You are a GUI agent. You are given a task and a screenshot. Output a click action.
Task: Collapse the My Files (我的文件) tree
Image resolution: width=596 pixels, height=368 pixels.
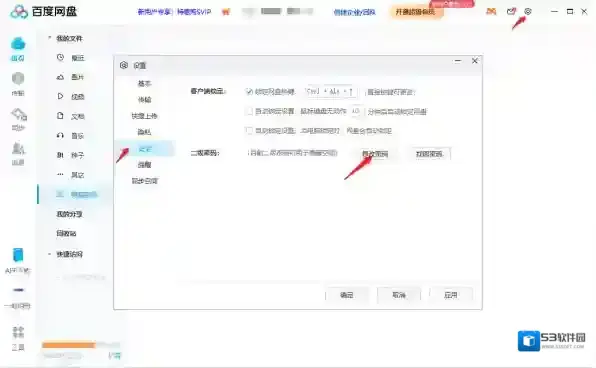(49, 38)
